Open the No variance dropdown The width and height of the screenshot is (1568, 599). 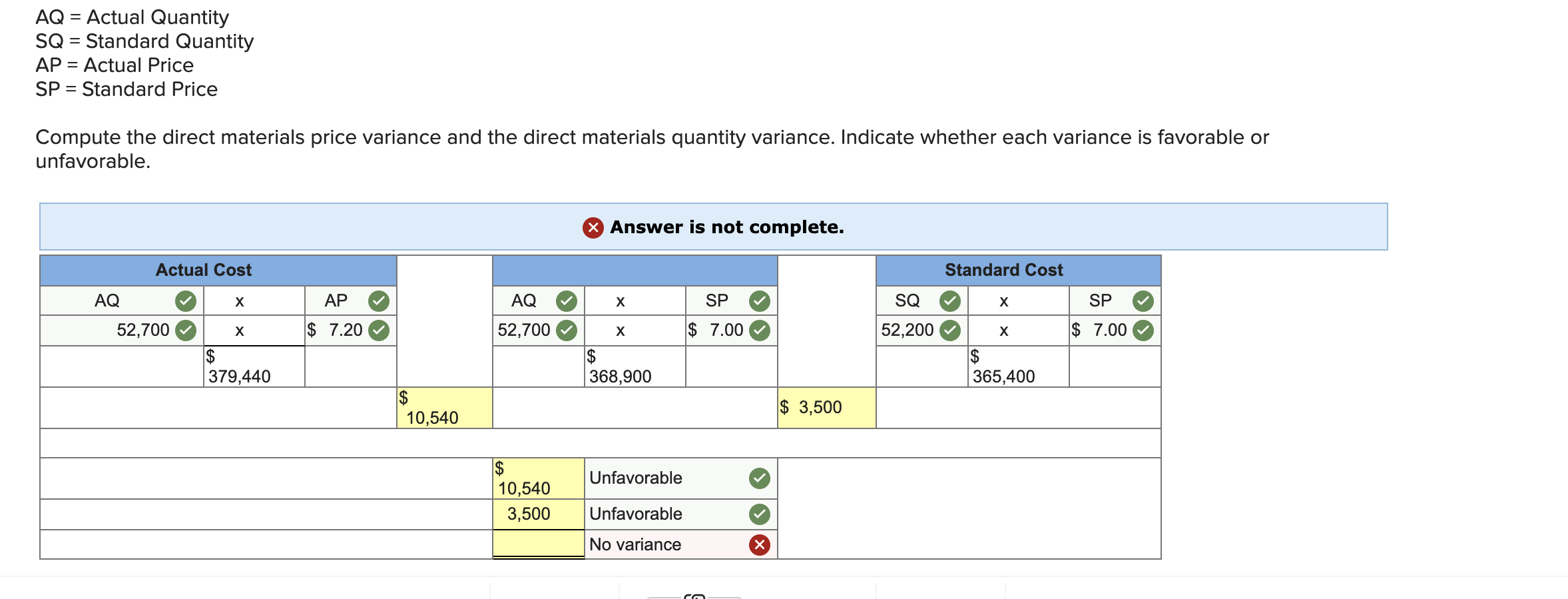click(x=680, y=544)
